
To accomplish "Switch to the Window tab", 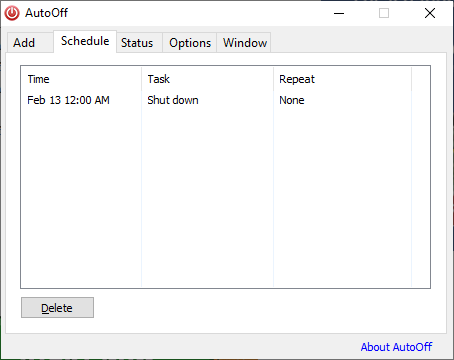I will [244, 43].
